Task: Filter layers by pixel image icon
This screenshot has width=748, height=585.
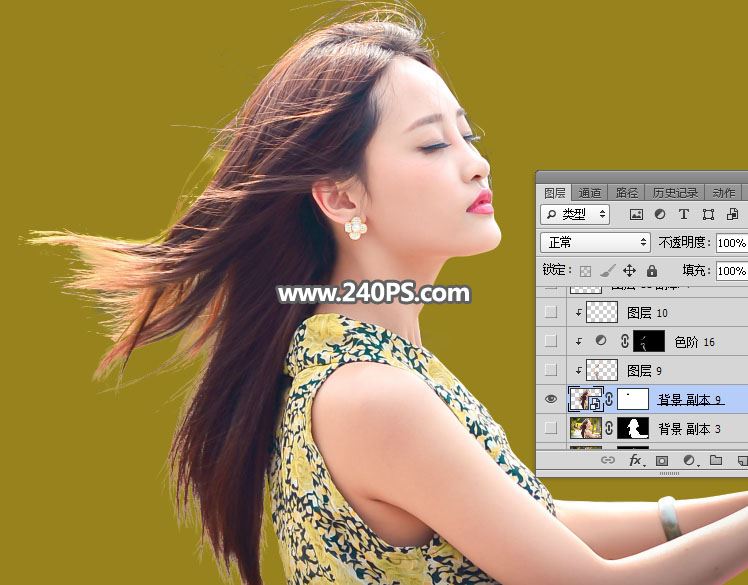Action: 636,215
